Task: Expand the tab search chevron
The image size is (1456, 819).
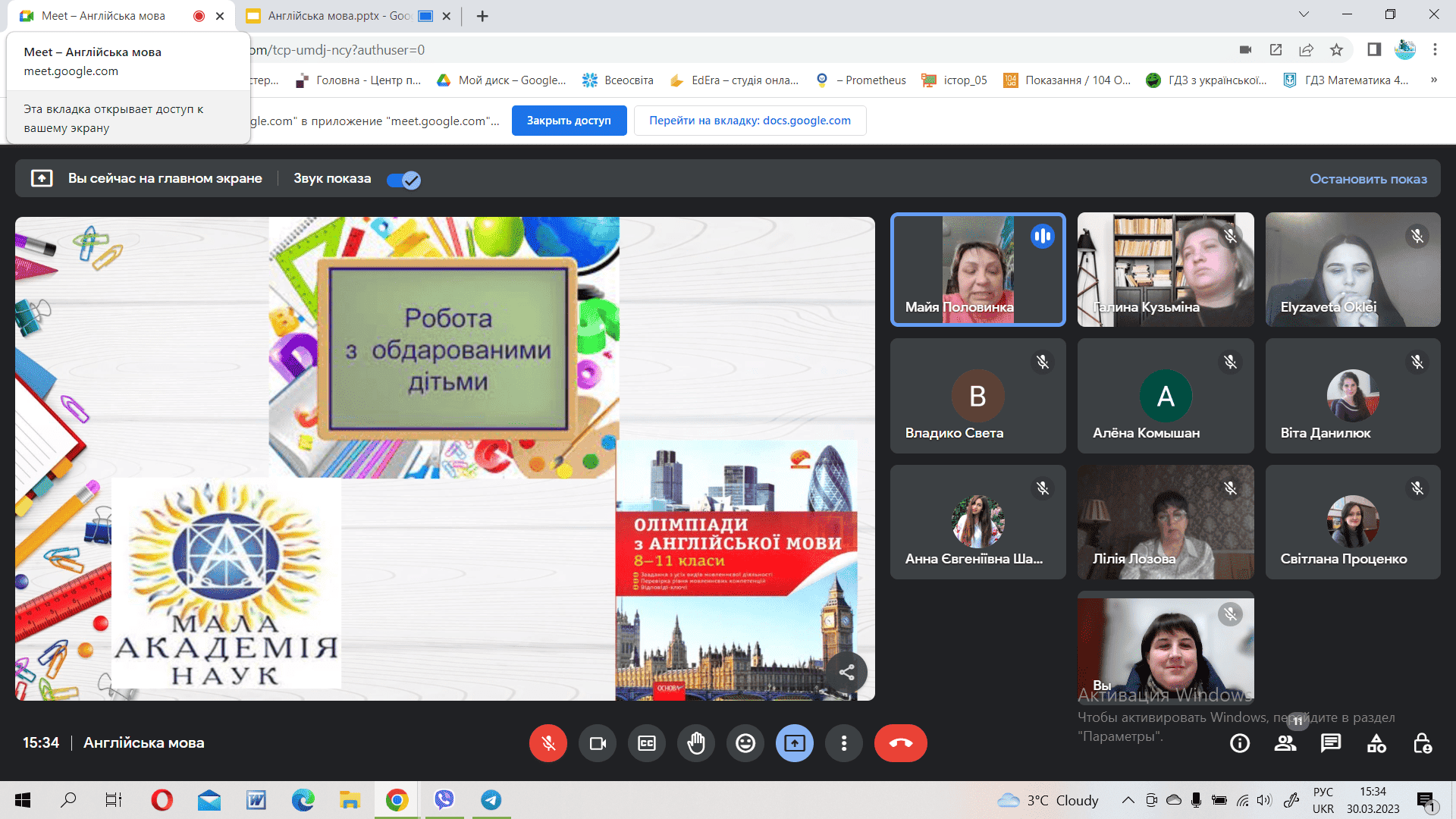Action: pos(1304,14)
